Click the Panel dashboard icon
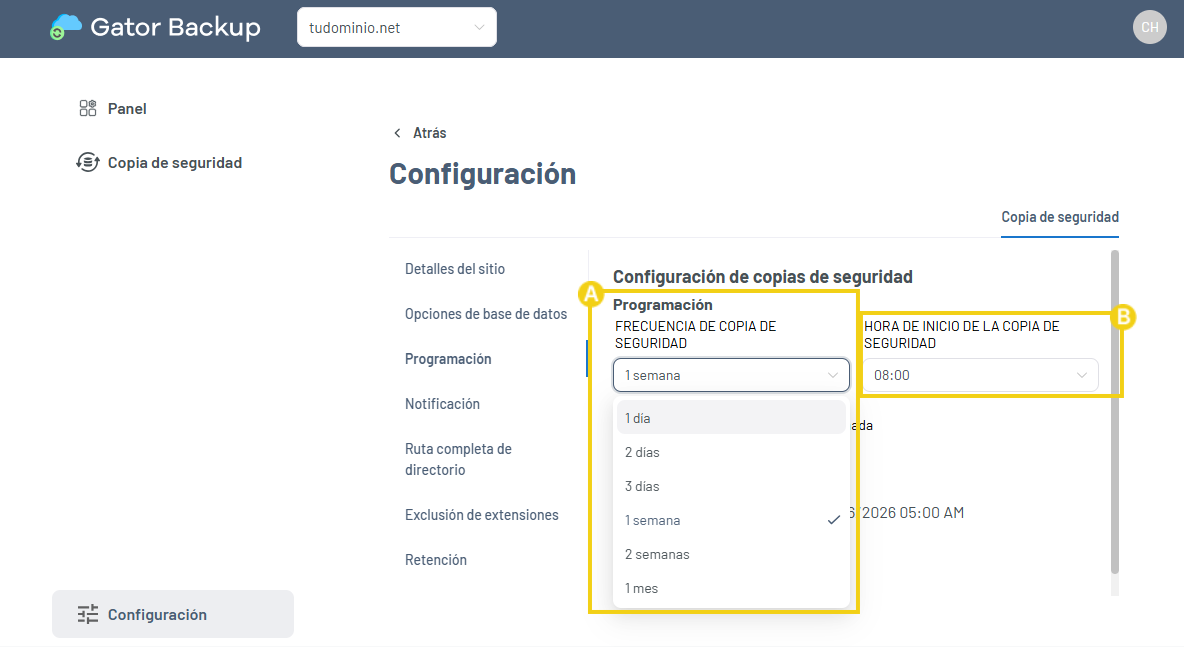The width and height of the screenshot is (1184, 647). 88,108
